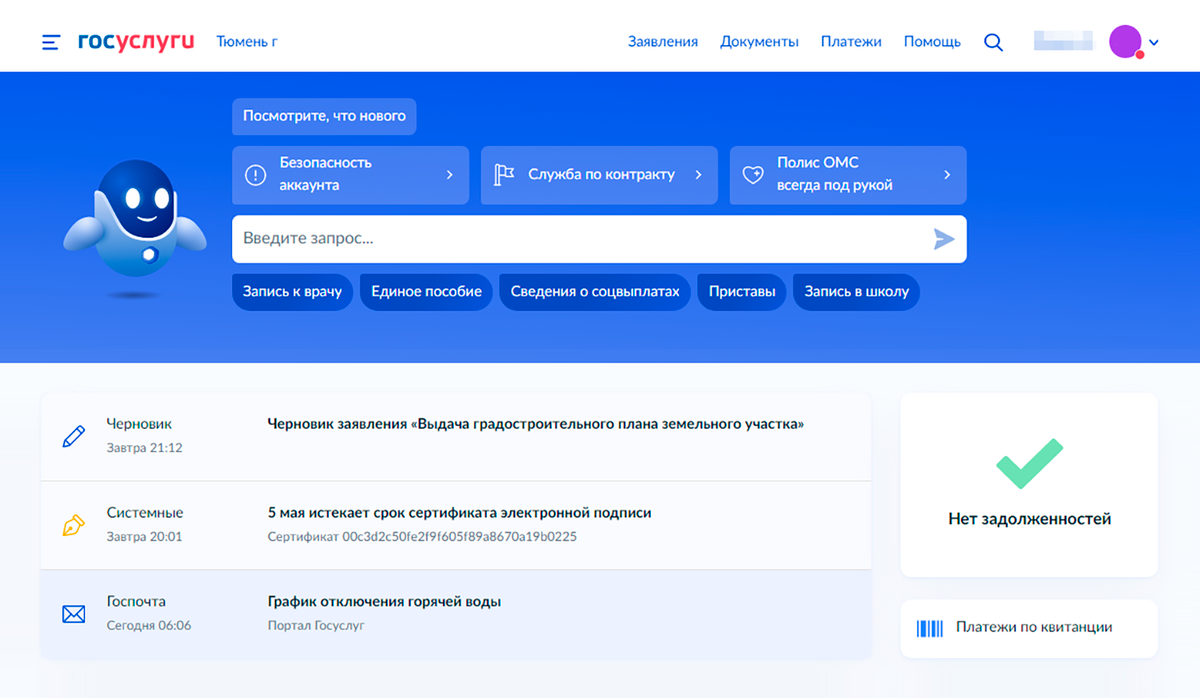Click the envelope icon of Госпочта row
The height and width of the screenshot is (698, 1200).
[73, 614]
